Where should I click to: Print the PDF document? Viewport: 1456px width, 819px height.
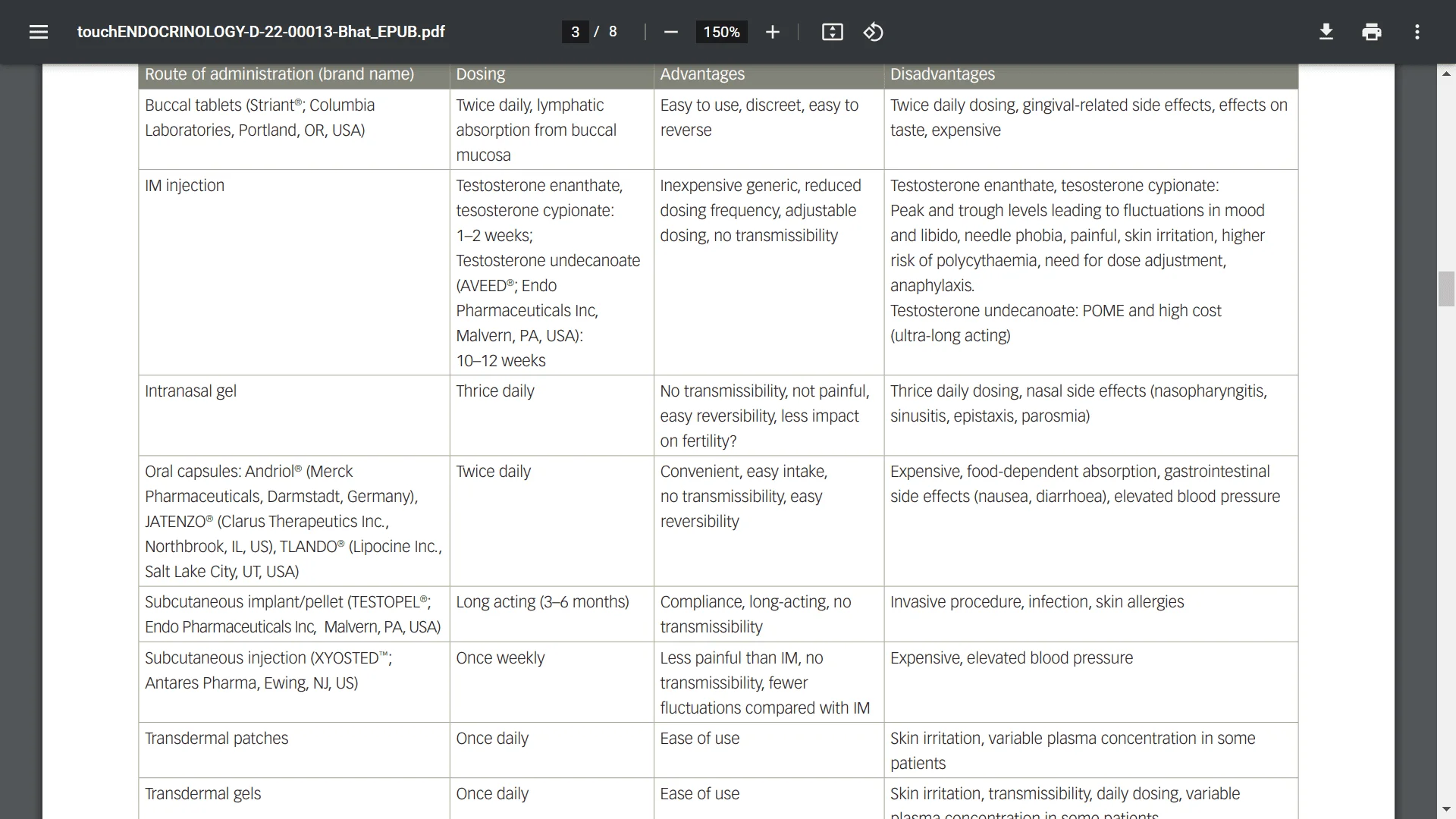1372,32
